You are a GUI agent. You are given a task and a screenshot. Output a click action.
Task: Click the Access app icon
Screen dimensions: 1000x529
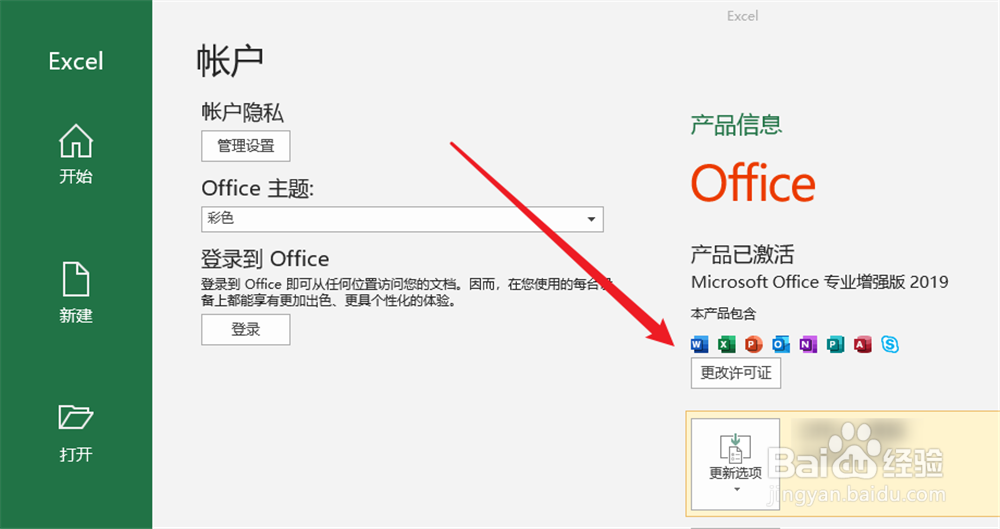point(863,345)
